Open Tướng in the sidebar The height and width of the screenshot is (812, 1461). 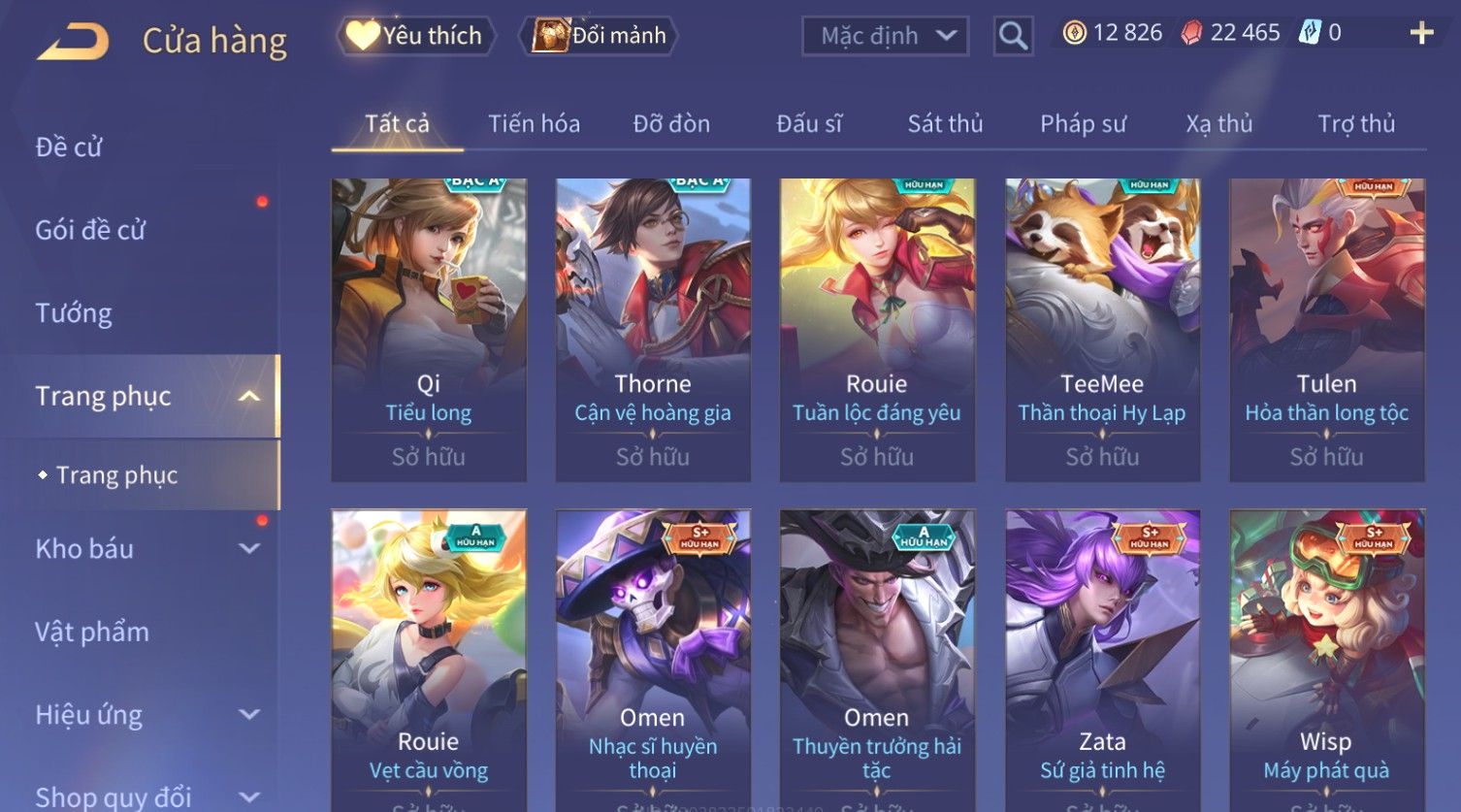pyautogui.click(x=74, y=313)
